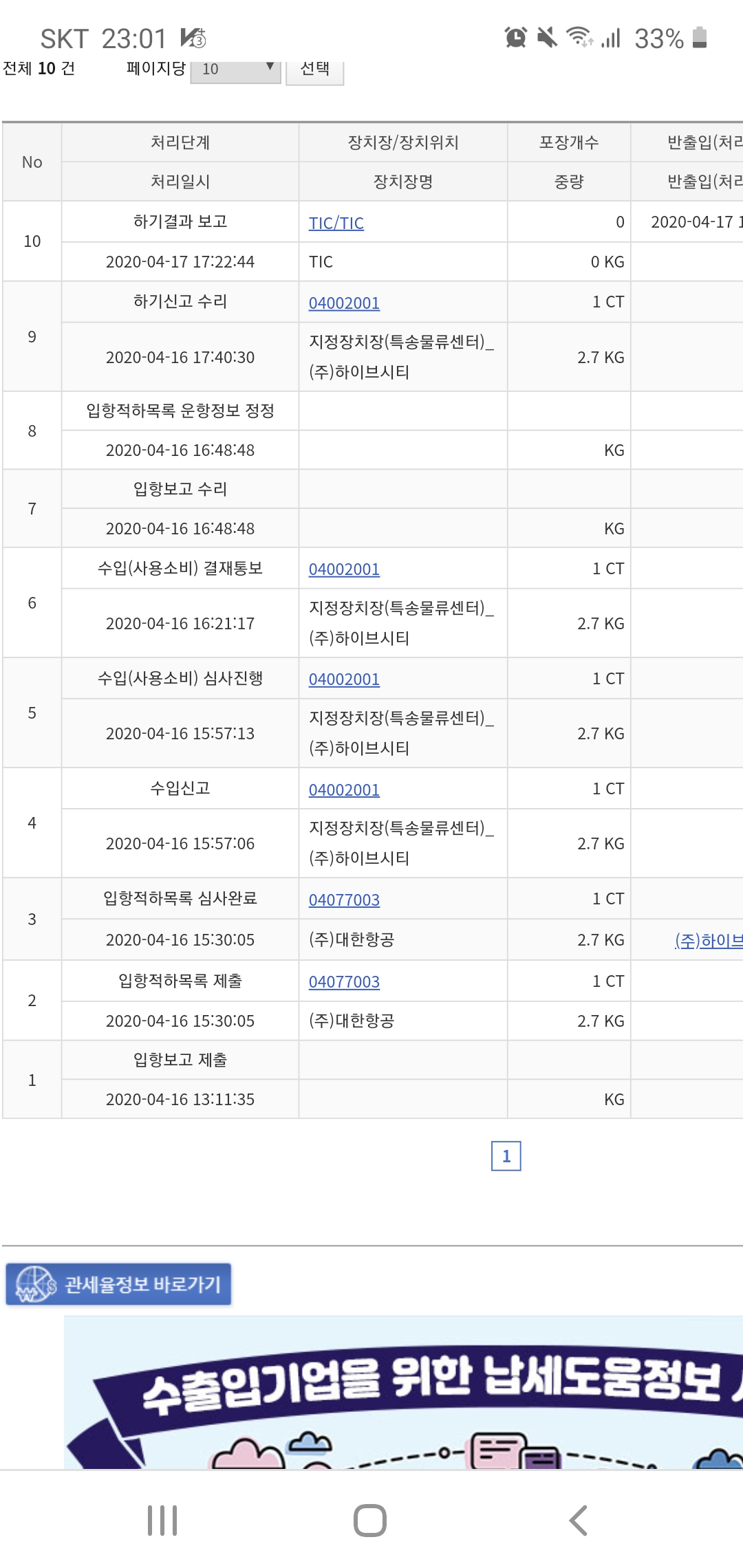Click the 처리단계 column header
The height and width of the screenshot is (1568, 743).
click(180, 142)
